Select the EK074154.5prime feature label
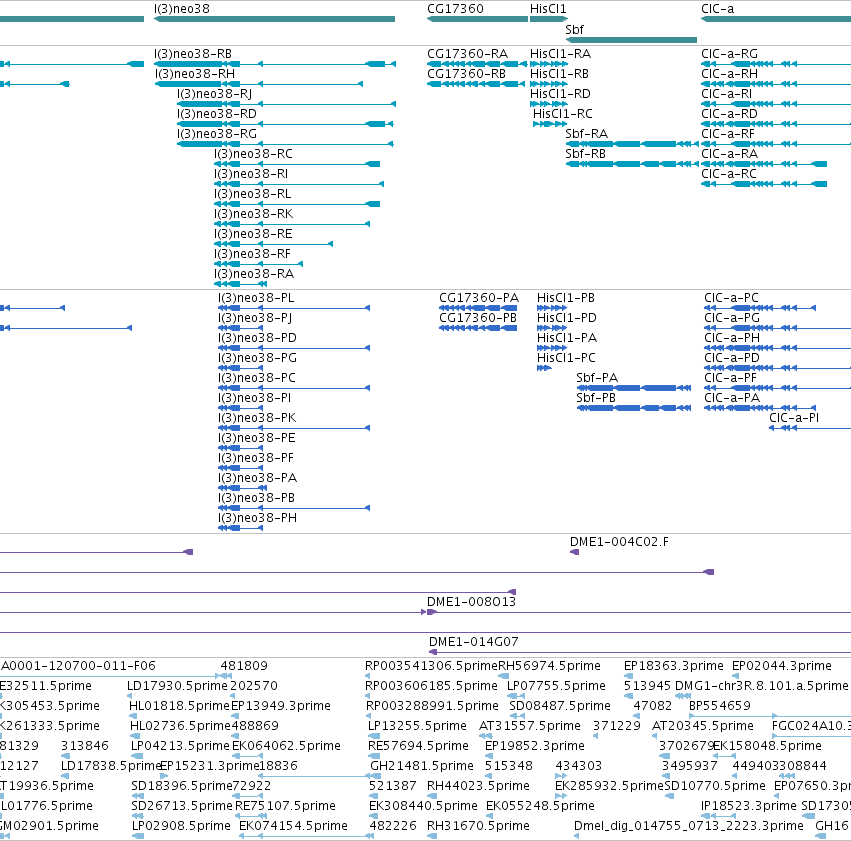Viewport: 851px width, 841px height. click(294, 826)
